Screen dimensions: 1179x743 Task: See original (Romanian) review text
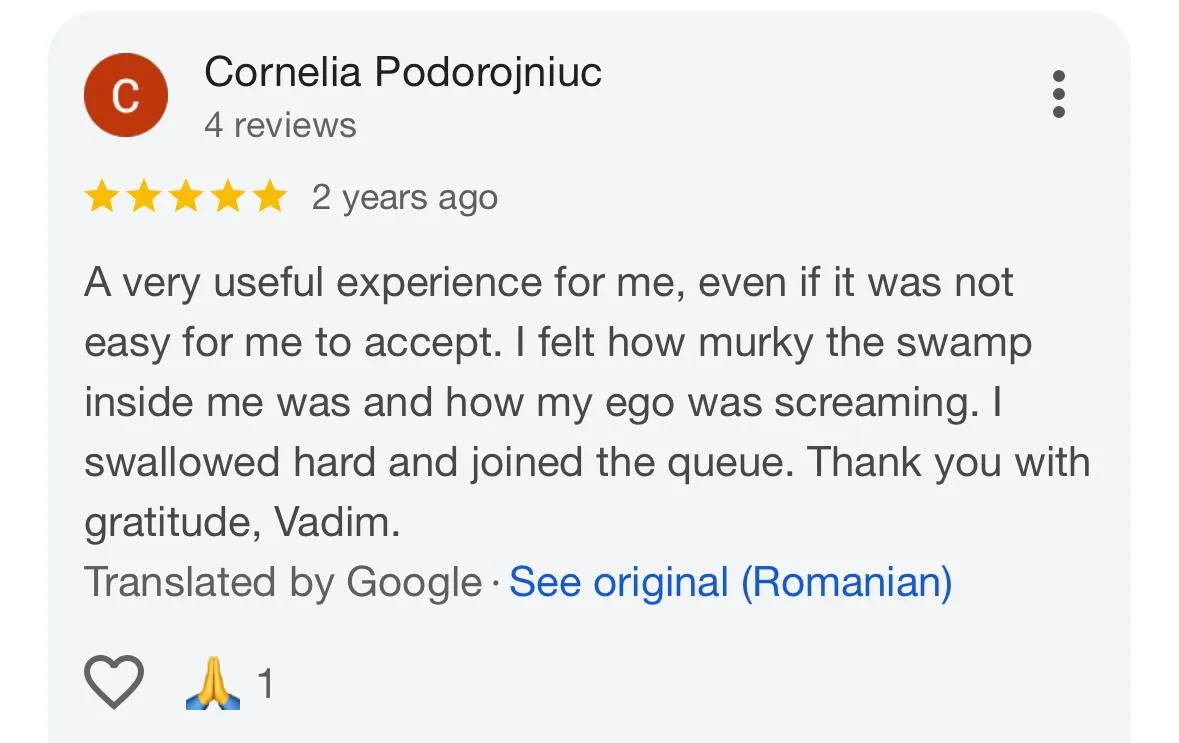tap(730, 582)
